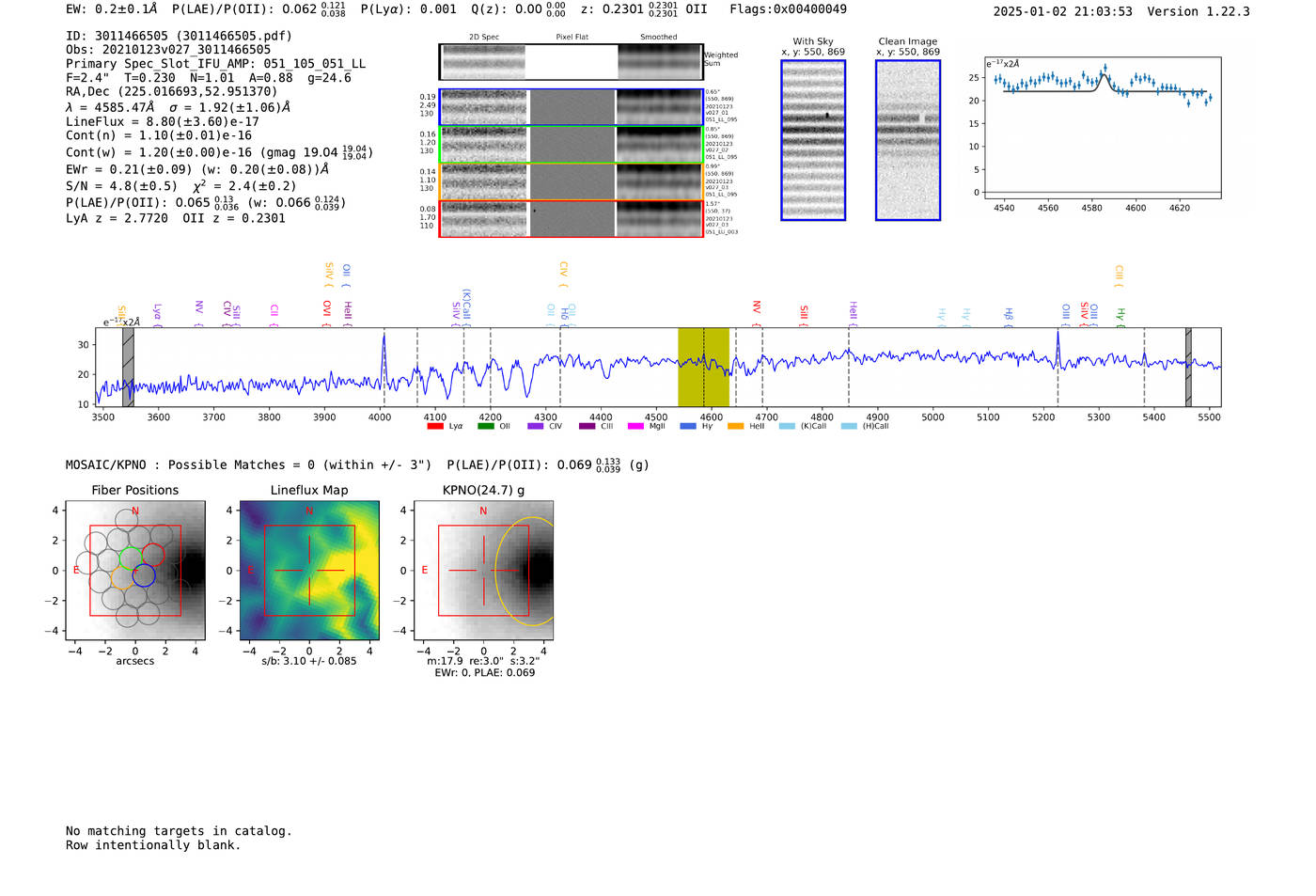1316x896 pixels.
Task: Click the Cont(n) = 1.10 line
Action: (x=159, y=135)
